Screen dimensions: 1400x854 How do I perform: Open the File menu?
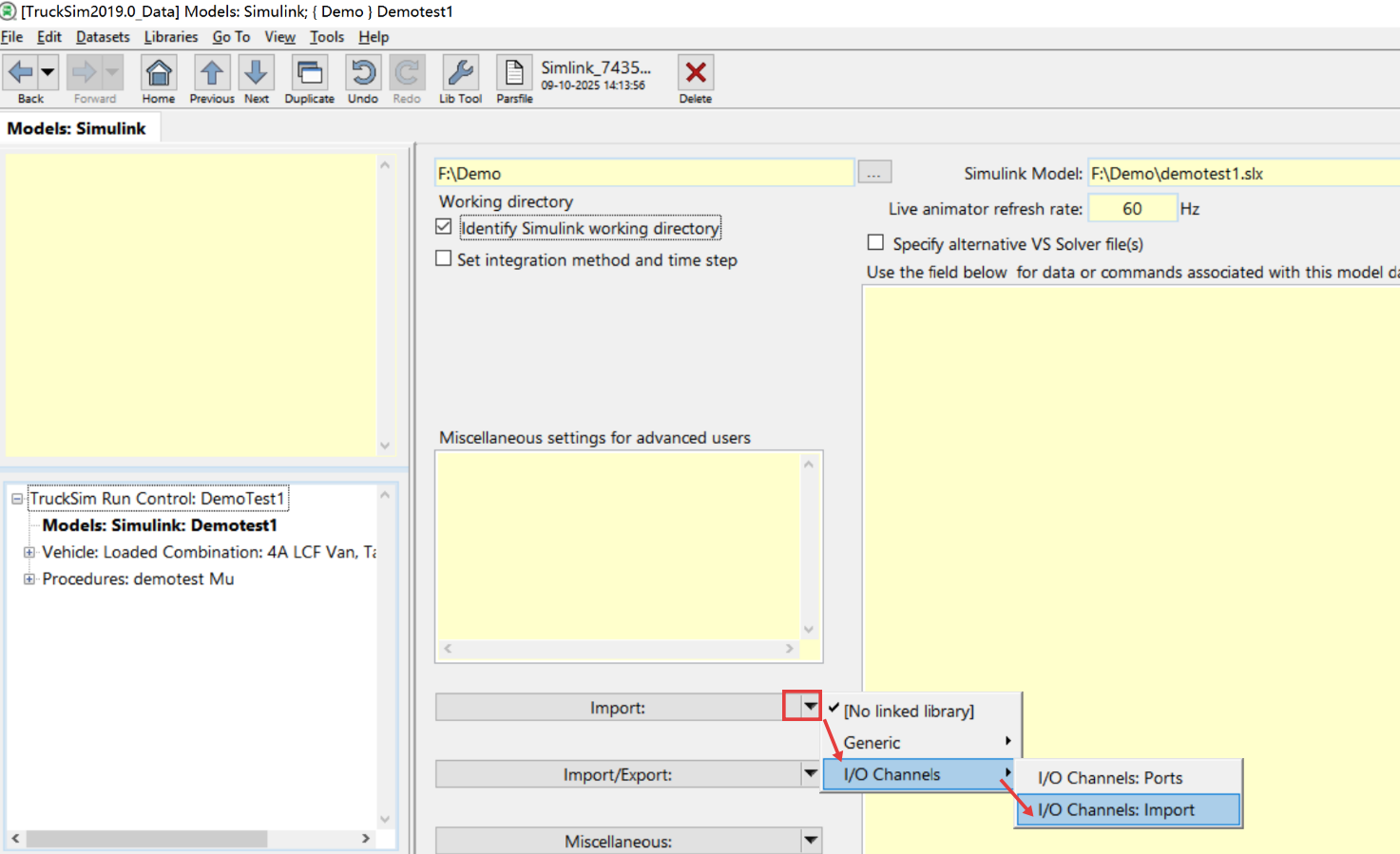tap(11, 37)
